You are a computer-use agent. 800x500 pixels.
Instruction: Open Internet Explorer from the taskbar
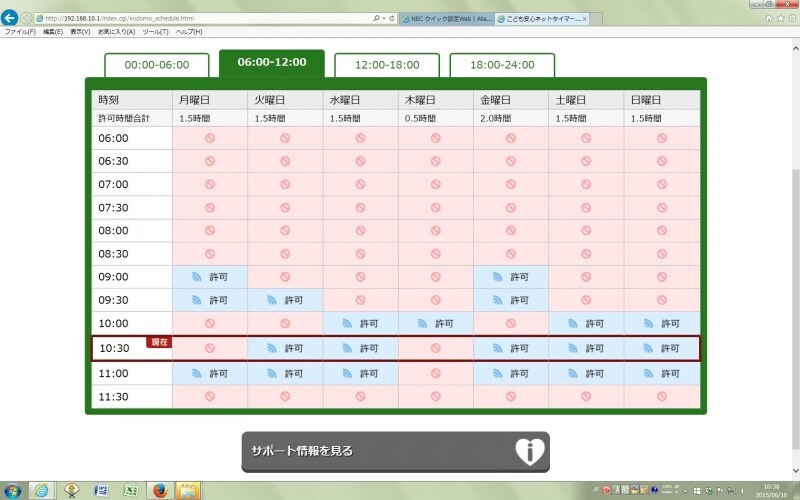click(41, 490)
